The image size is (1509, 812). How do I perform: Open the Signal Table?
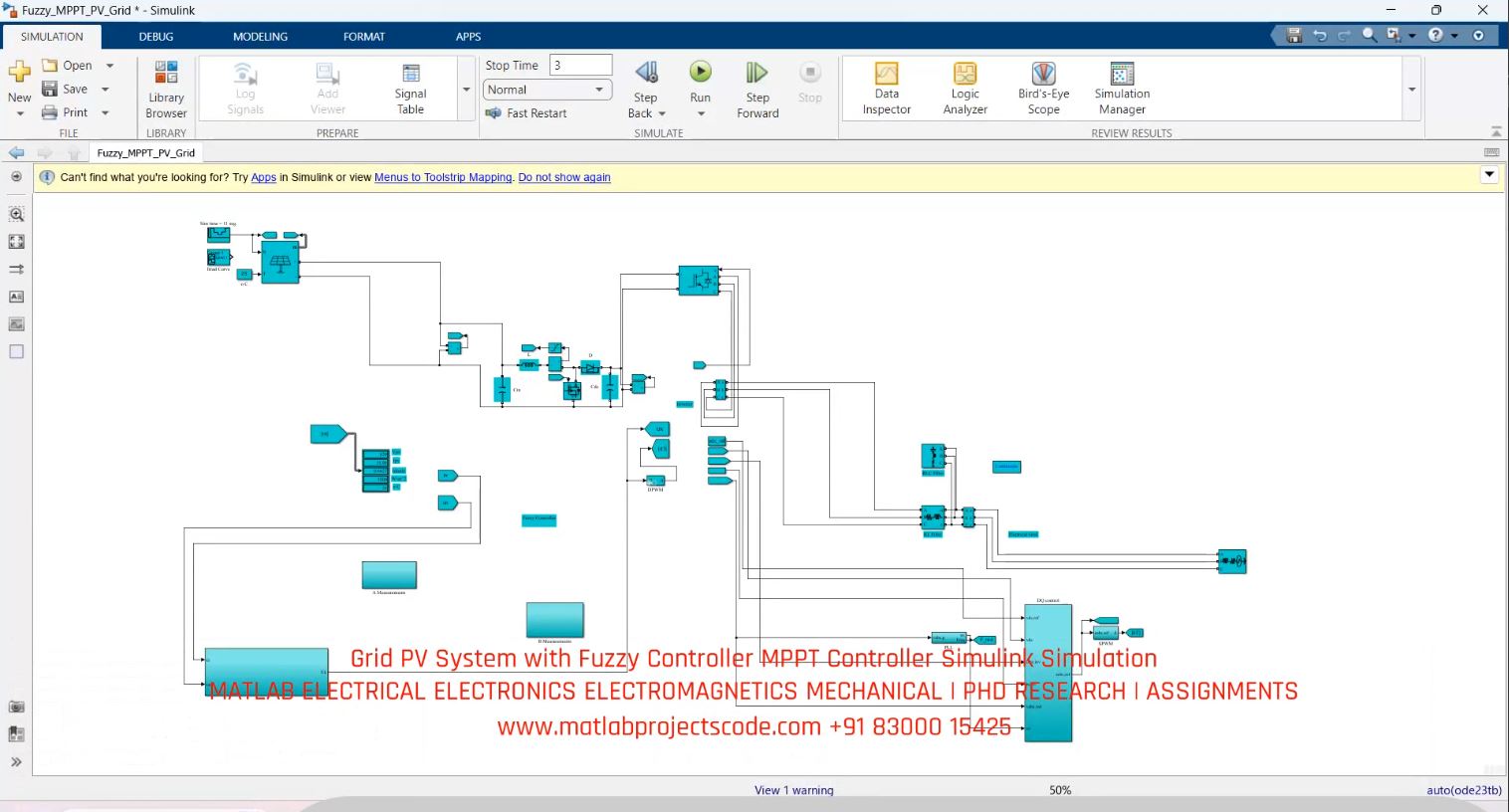click(410, 89)
